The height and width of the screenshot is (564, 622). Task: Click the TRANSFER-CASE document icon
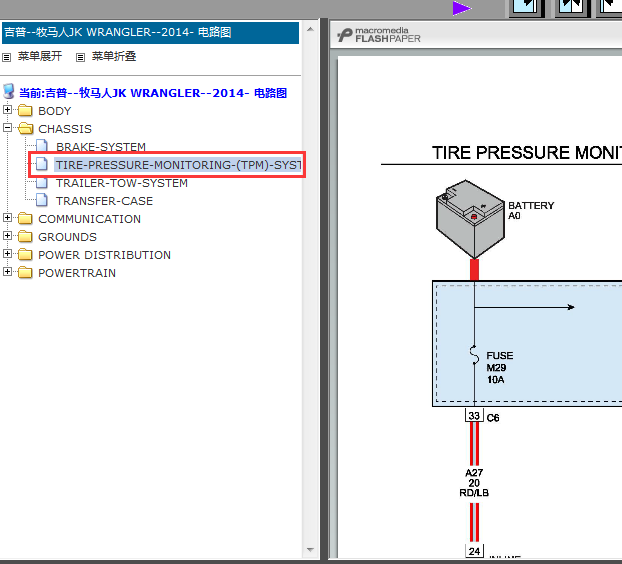click(x=42, y=200)
